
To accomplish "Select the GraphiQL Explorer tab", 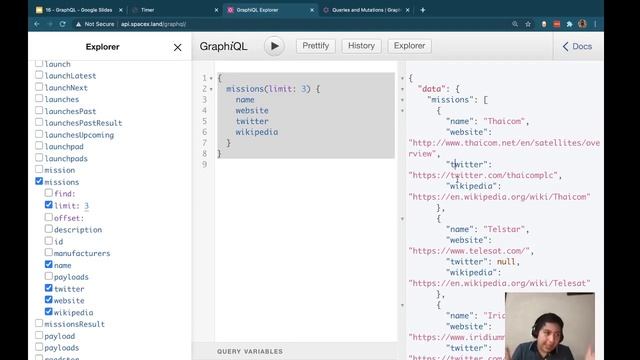I will 270,10.
